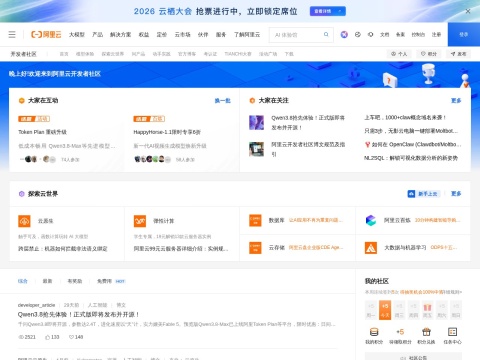480x360 pixels.
Task: Open the 1000+claw article link
Action: click(x=405, y=117)
